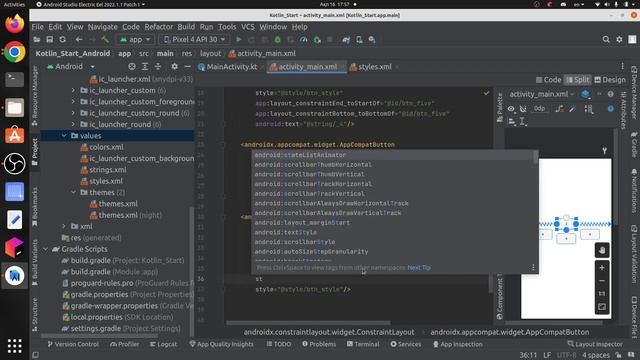Collapse the values folder
Image resolution: width=640 pixels, height=360 pixels.
tap(64, 136)
